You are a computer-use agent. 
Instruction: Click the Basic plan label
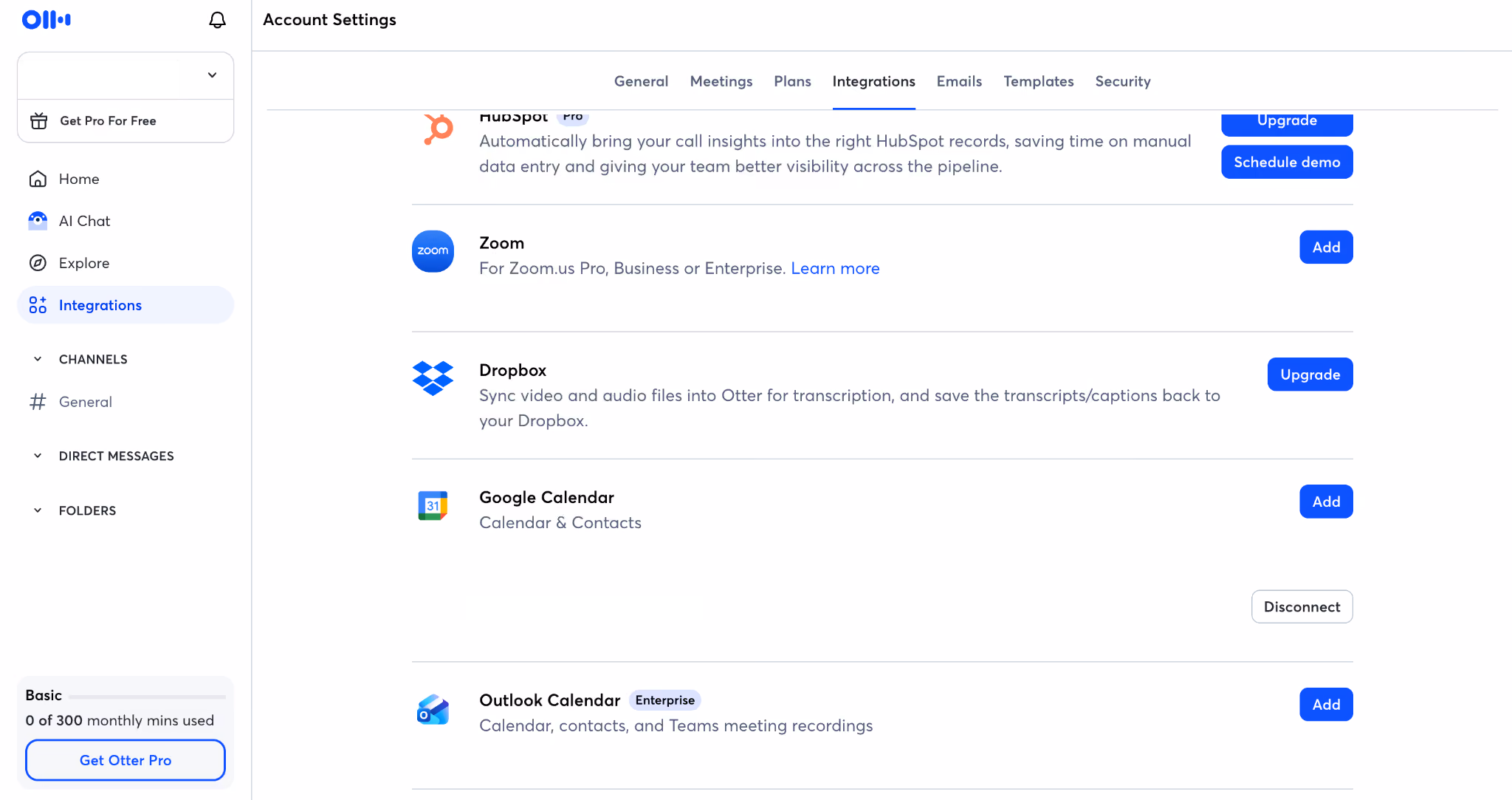tap(44, 695)
